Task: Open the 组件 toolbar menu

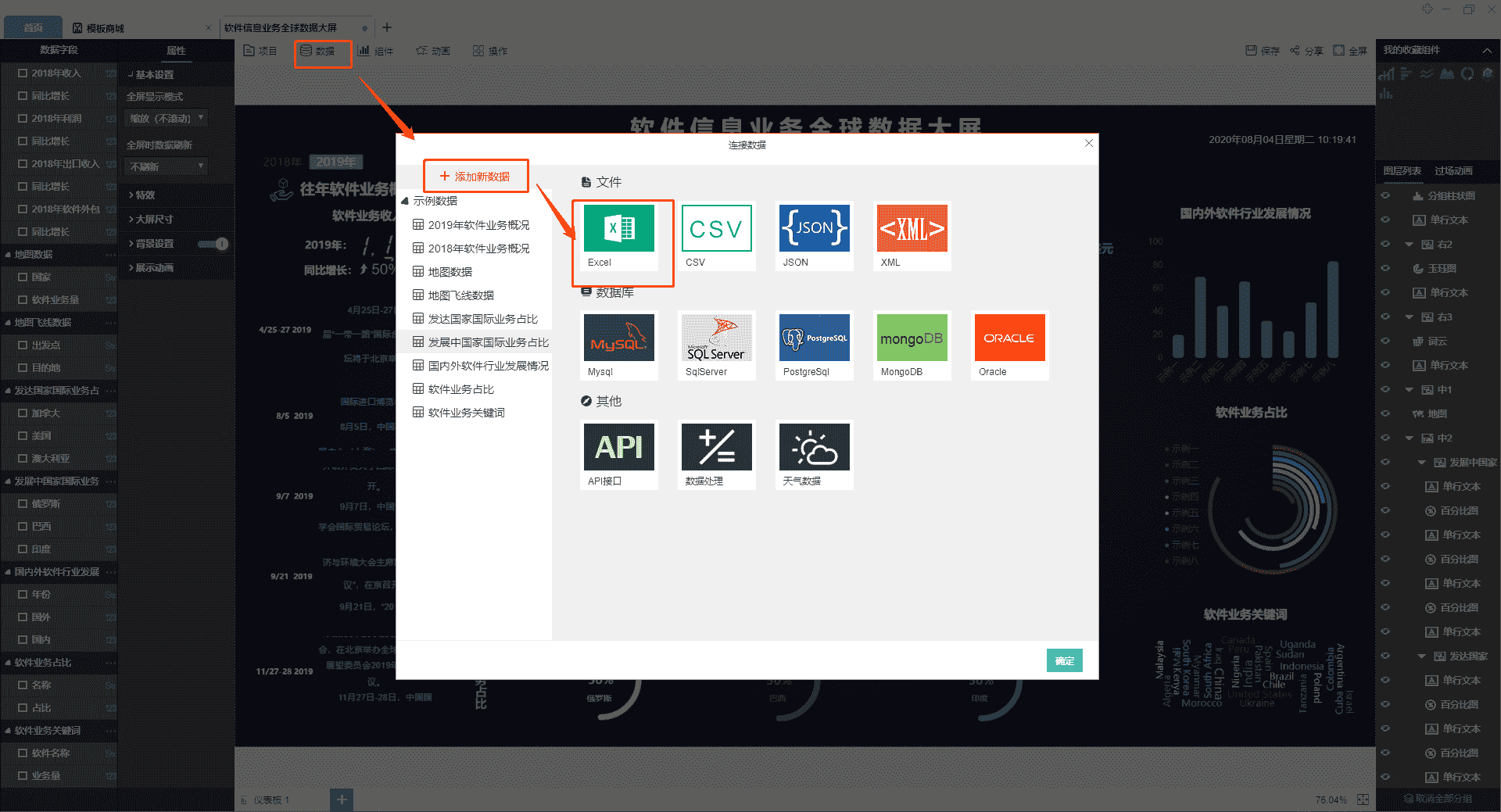Action: click(376, 51)
